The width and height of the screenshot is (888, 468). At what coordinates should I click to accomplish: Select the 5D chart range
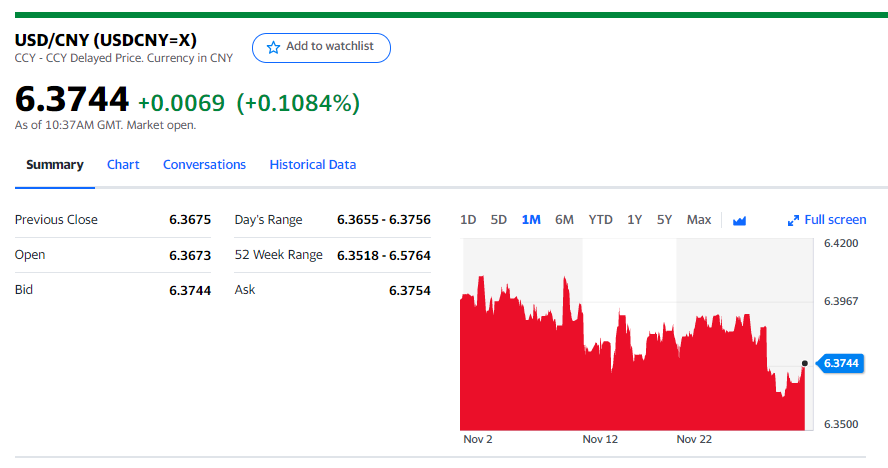(499, 220)
